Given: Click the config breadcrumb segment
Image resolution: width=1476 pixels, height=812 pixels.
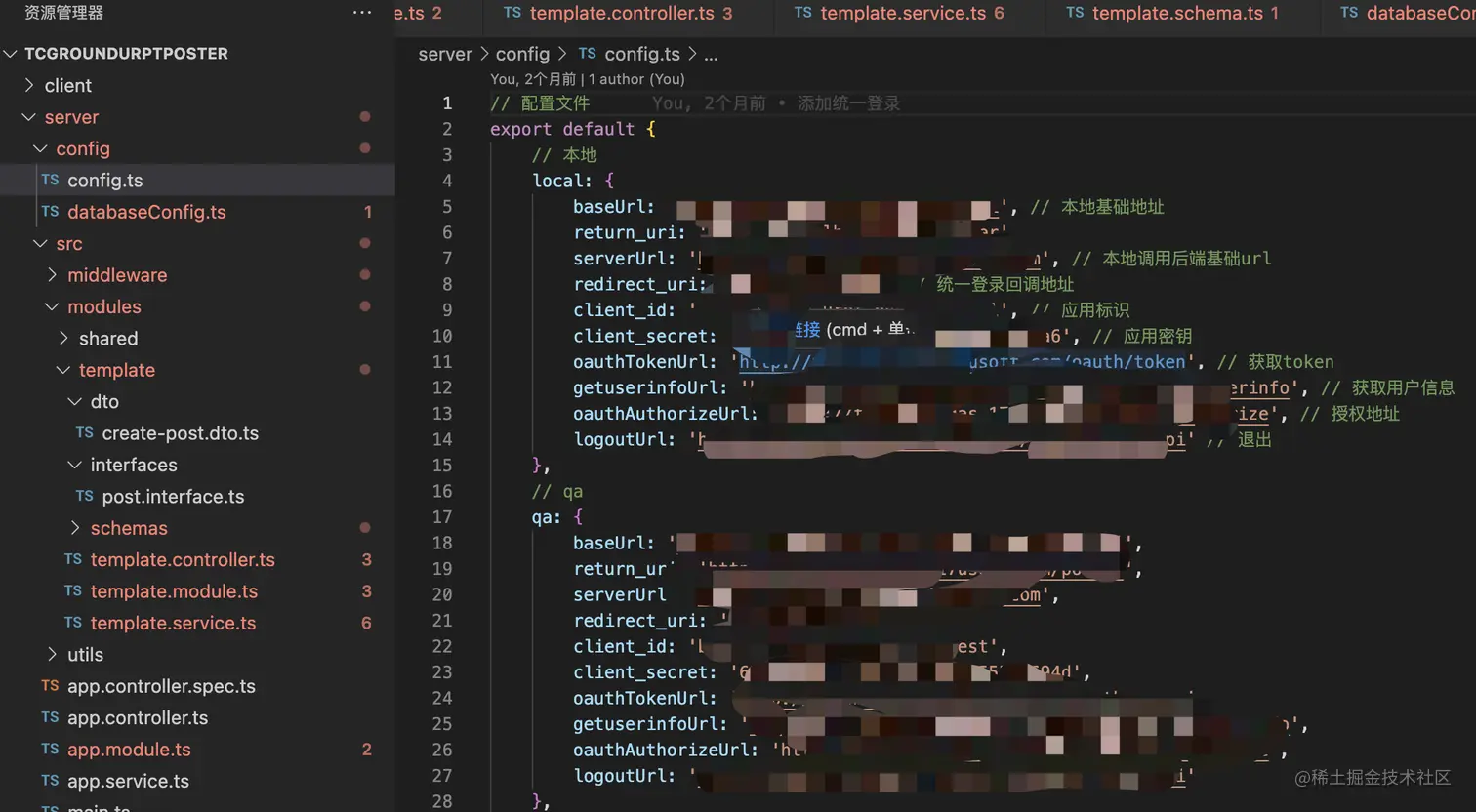Looking at the screenshot, I should click(522, 55).
